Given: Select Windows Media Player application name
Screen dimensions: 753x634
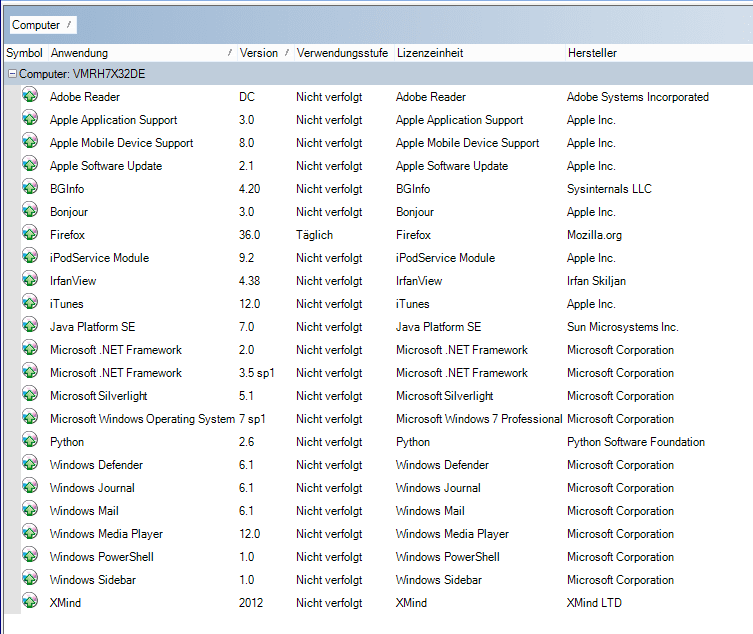Looking at the screenshot, I should pyautogui.click(x=106, y=534).
